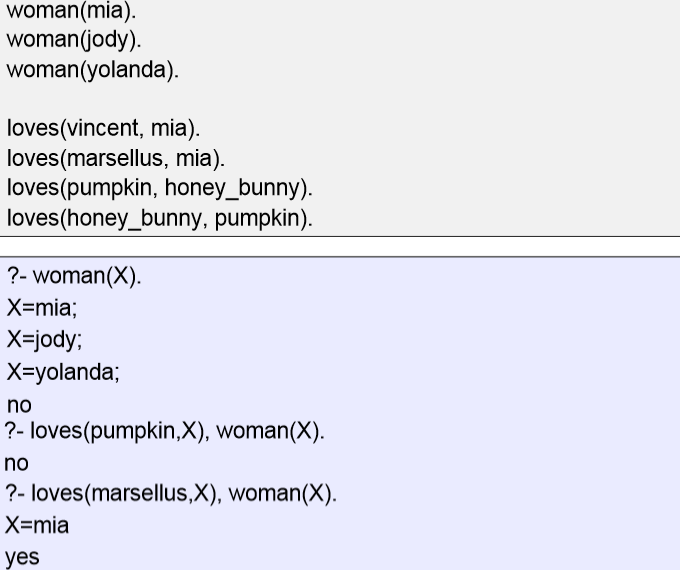Click the loves(marsellus,X), woman(X) query
The image size is (680, 572).
click(171, 494)
